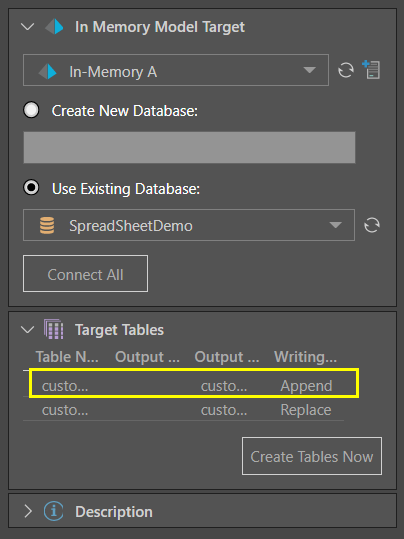This screenshot has width=404, height=539.
Task: Refresh the existing database list
Action: coord(372,225)
